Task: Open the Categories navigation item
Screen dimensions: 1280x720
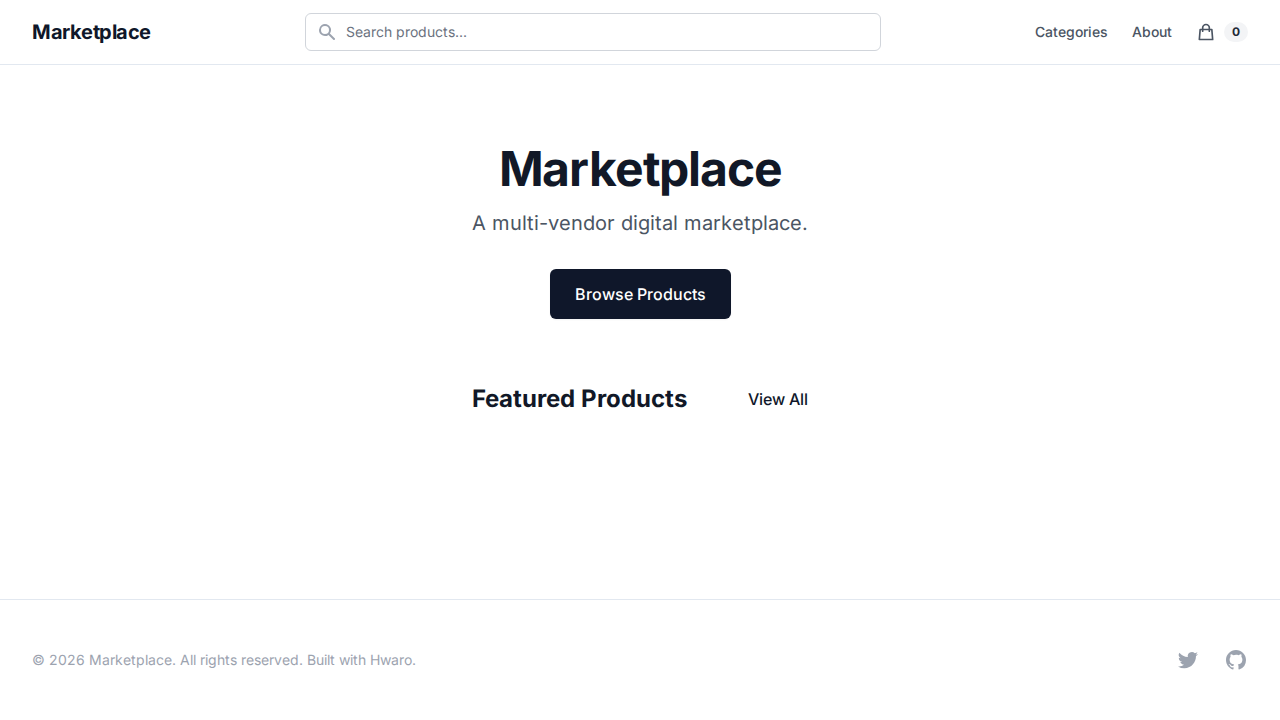Action: [1071, 32]
